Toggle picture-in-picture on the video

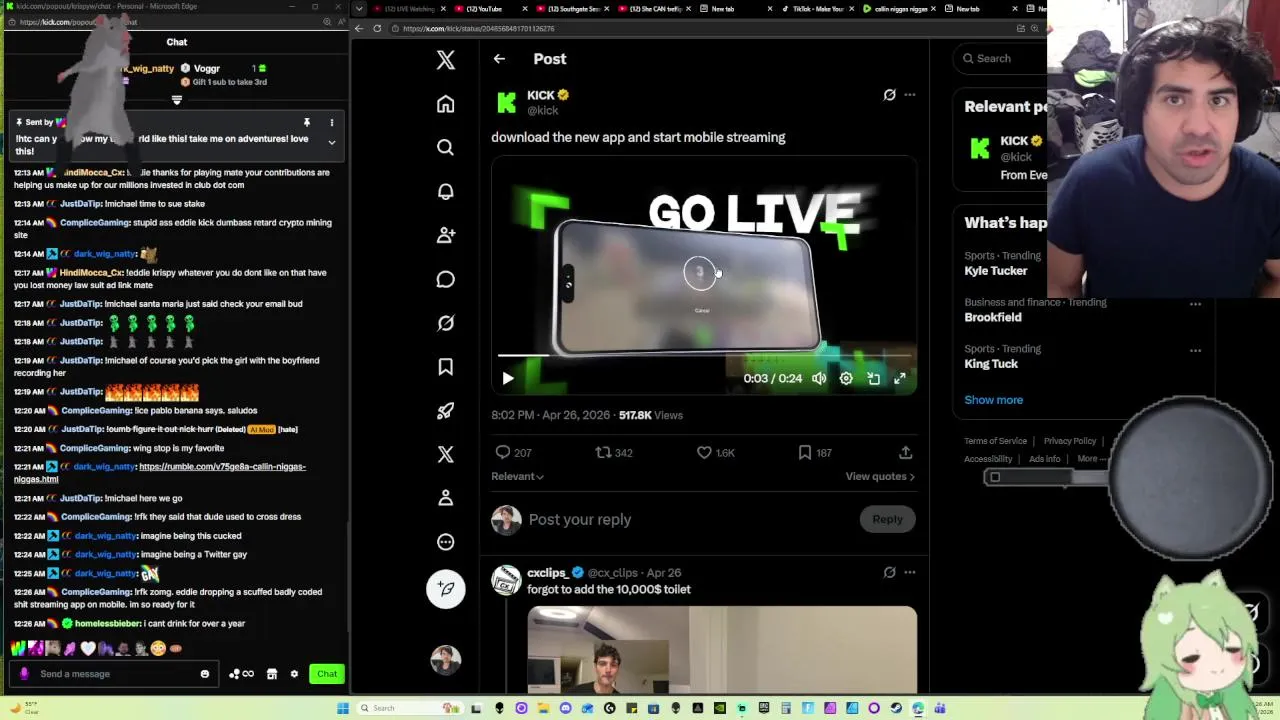point(873,379)
